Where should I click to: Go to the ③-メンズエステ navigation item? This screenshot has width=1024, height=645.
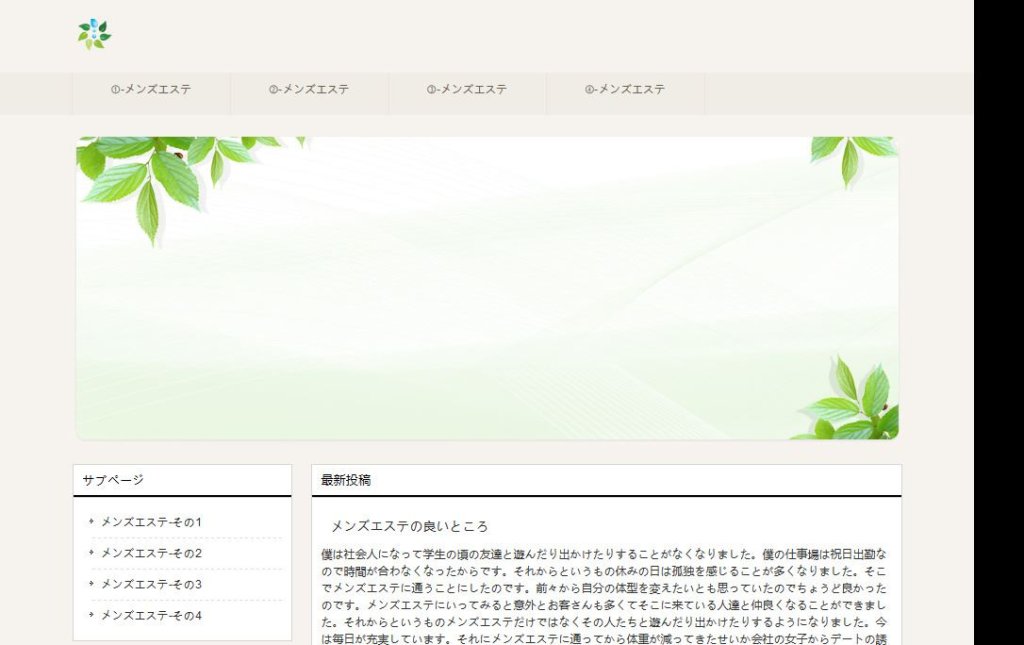coord(467,90)
